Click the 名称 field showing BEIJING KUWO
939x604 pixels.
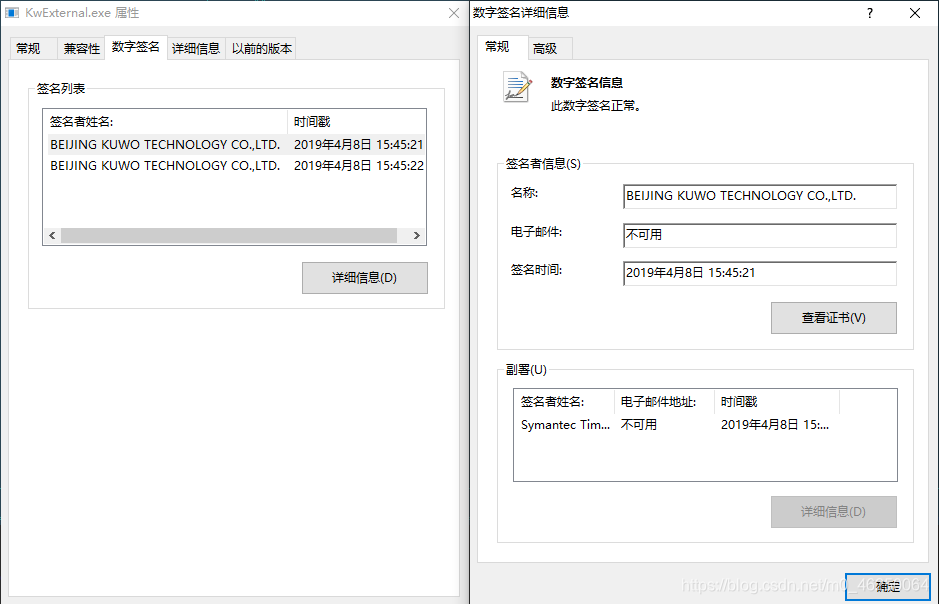pos(758,197)
